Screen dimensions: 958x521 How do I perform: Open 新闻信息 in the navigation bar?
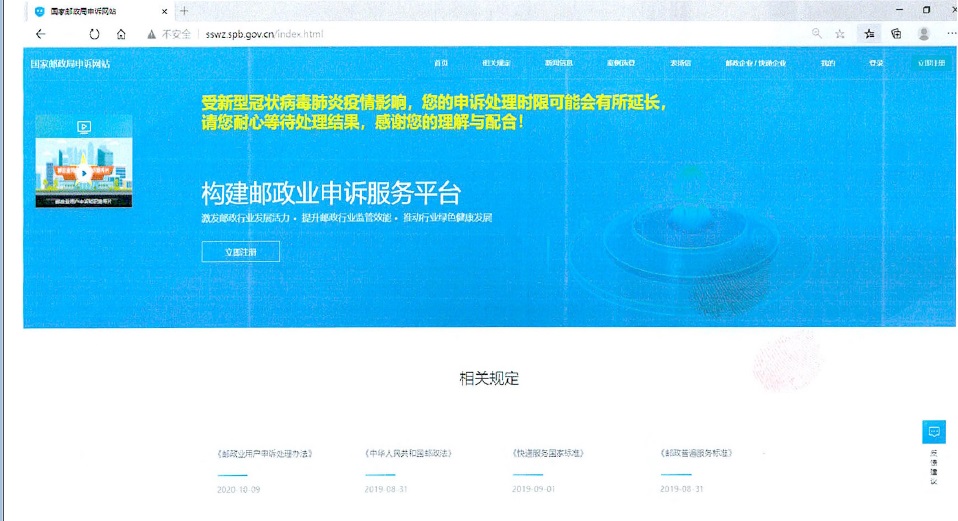[559, 63]
